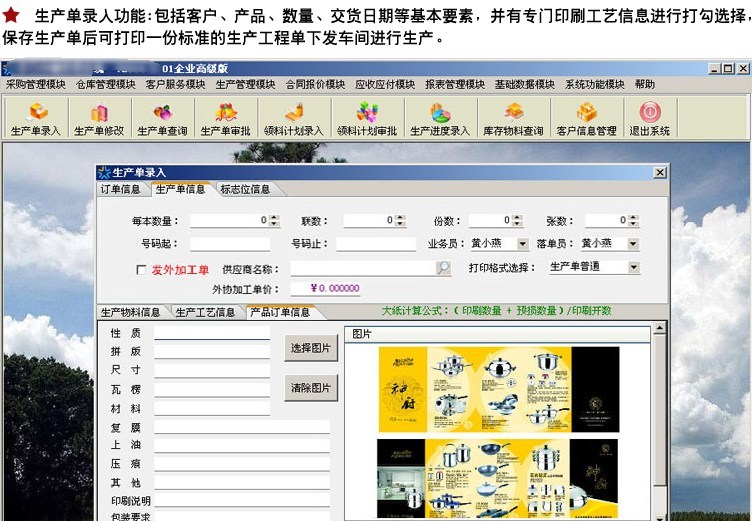The width and height of the screenshot is (752, 521).
Task: Click the upper brochure image thumbnail
Action: (499, 390)
